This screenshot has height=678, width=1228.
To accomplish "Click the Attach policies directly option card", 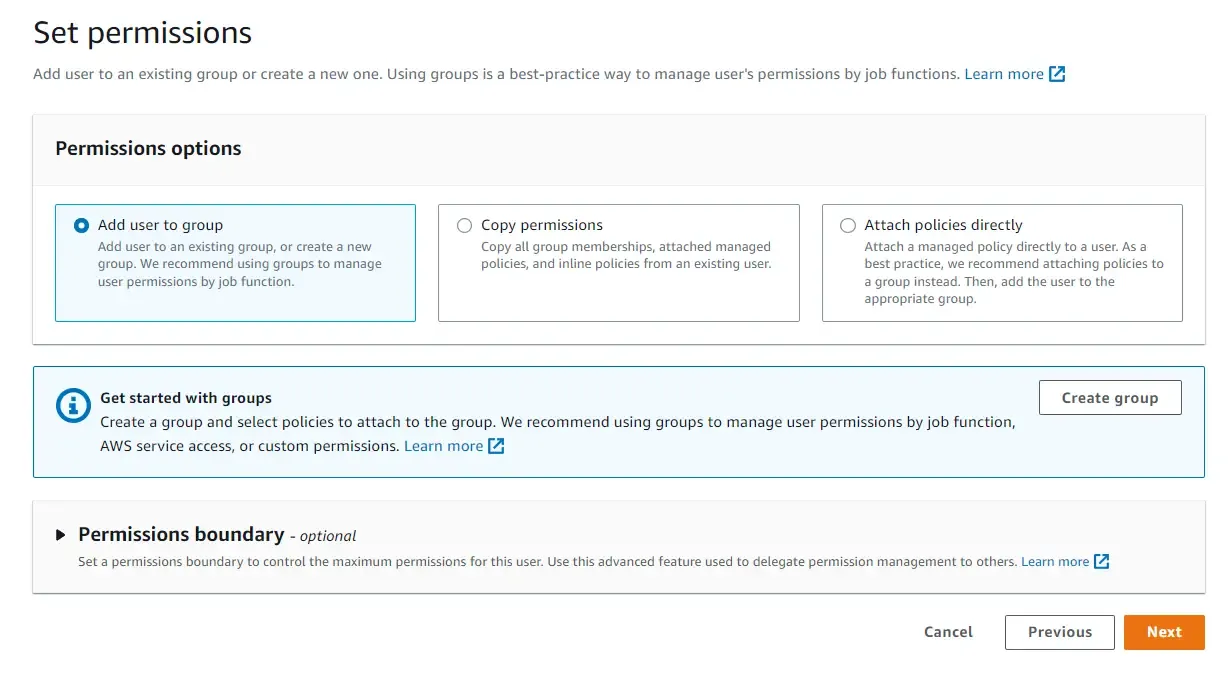I will click(1001, 262).
